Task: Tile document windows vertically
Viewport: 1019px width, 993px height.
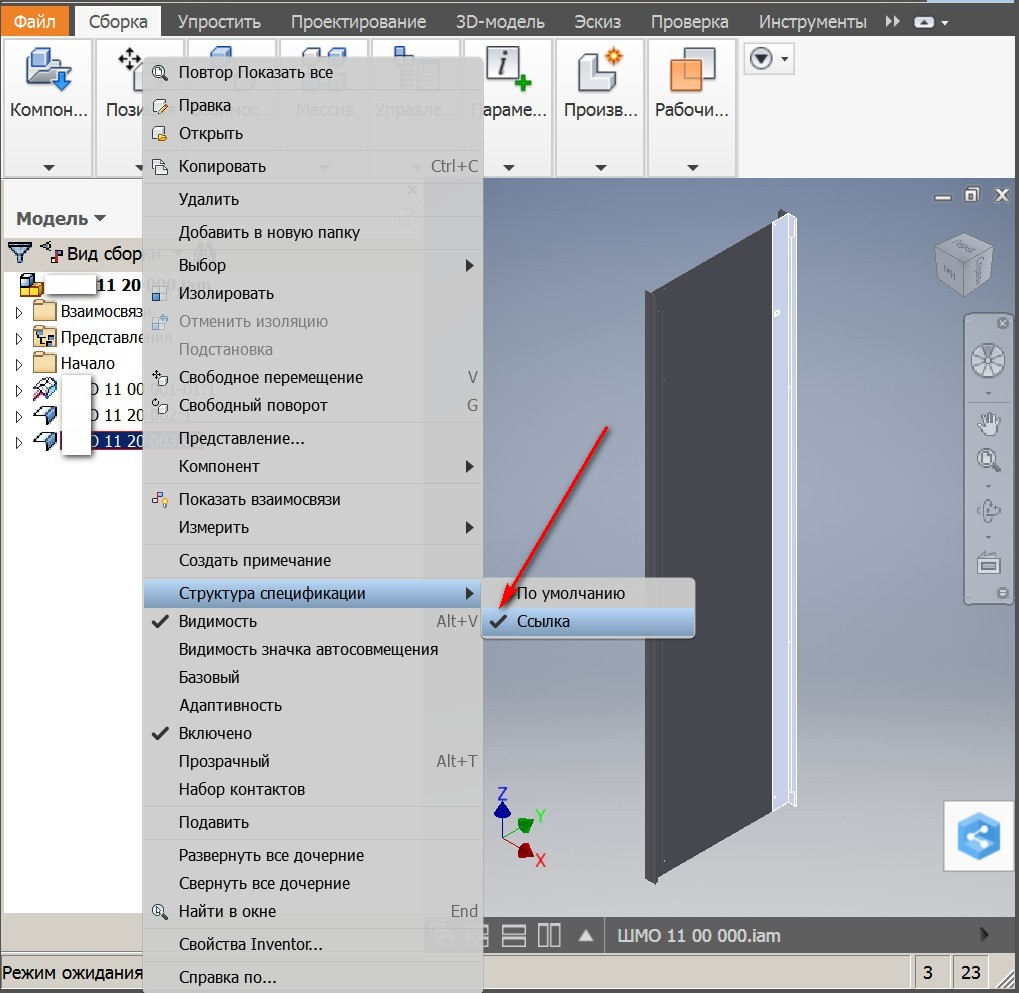Action: pos(549,936)
